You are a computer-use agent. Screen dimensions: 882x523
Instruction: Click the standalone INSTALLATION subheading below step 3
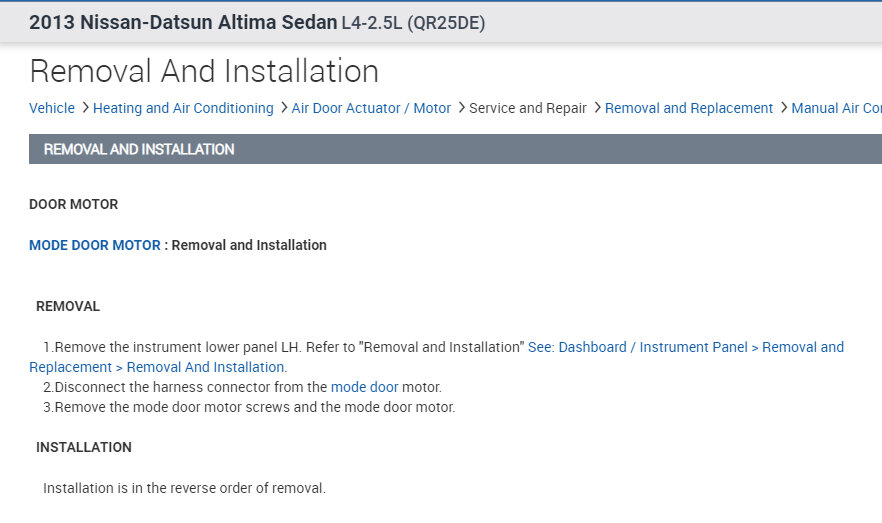coord(84,447)
